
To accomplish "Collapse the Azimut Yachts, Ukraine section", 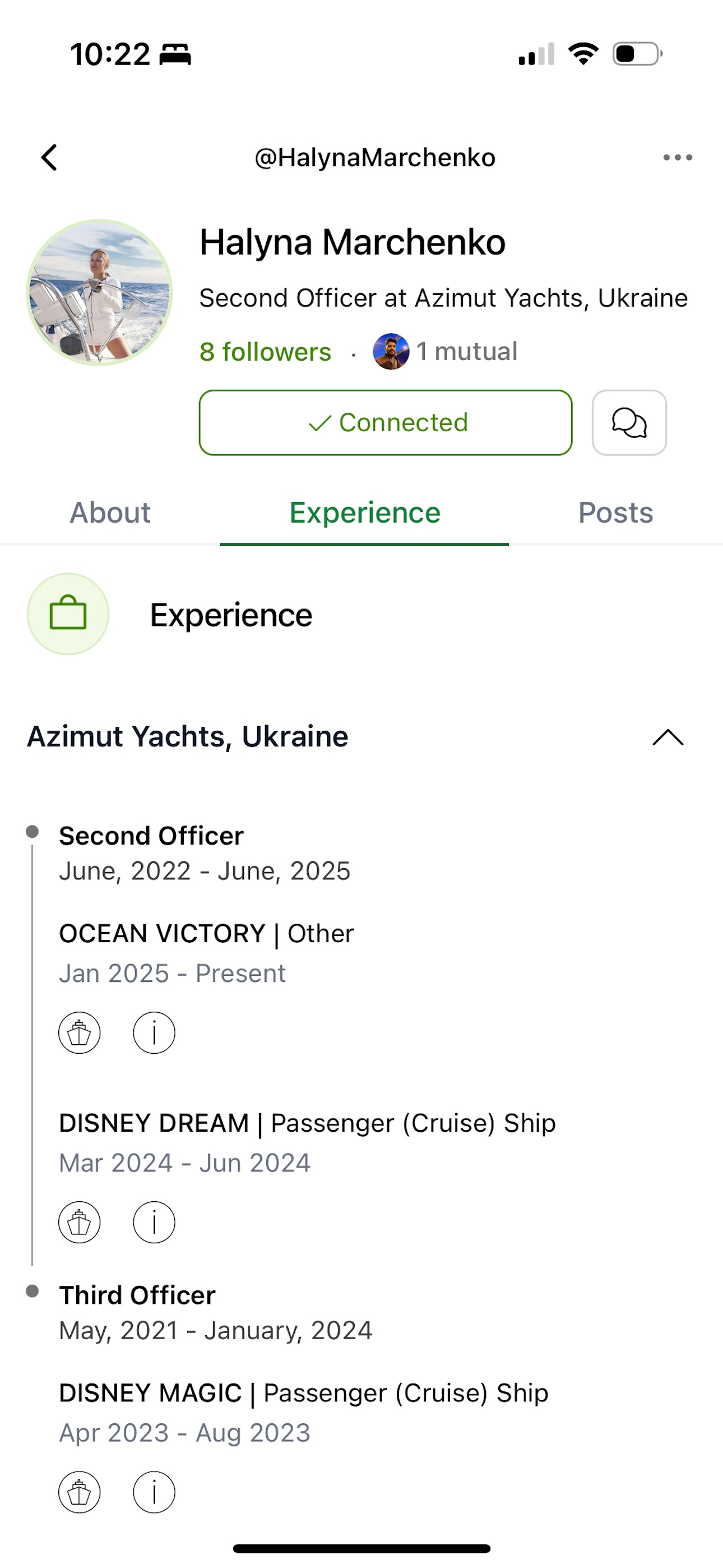I will click(x=668, y=737).
